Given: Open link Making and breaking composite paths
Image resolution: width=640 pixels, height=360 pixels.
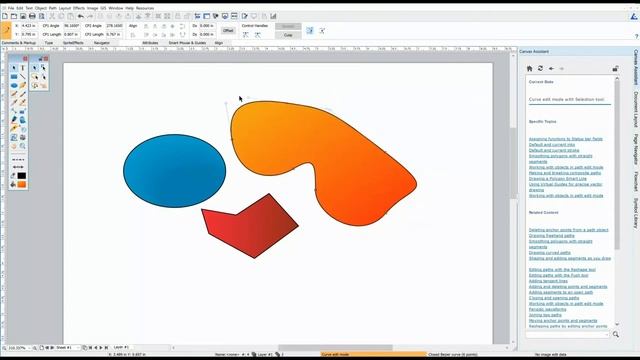Looking at the screenshot, I should 565,173.
